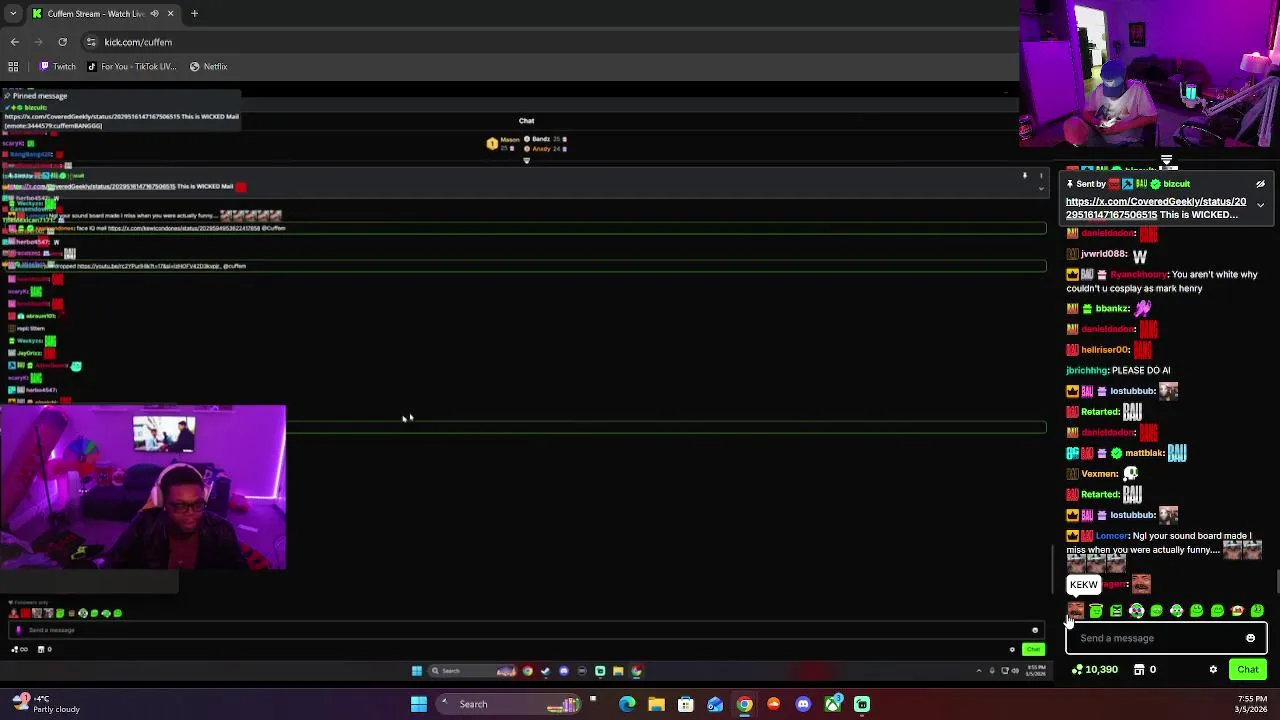Click user Ryanckhoury in chat

coord(1138,274)
